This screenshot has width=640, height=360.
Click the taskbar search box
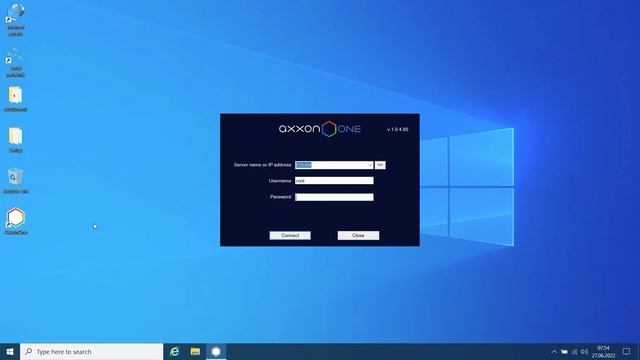91,351
